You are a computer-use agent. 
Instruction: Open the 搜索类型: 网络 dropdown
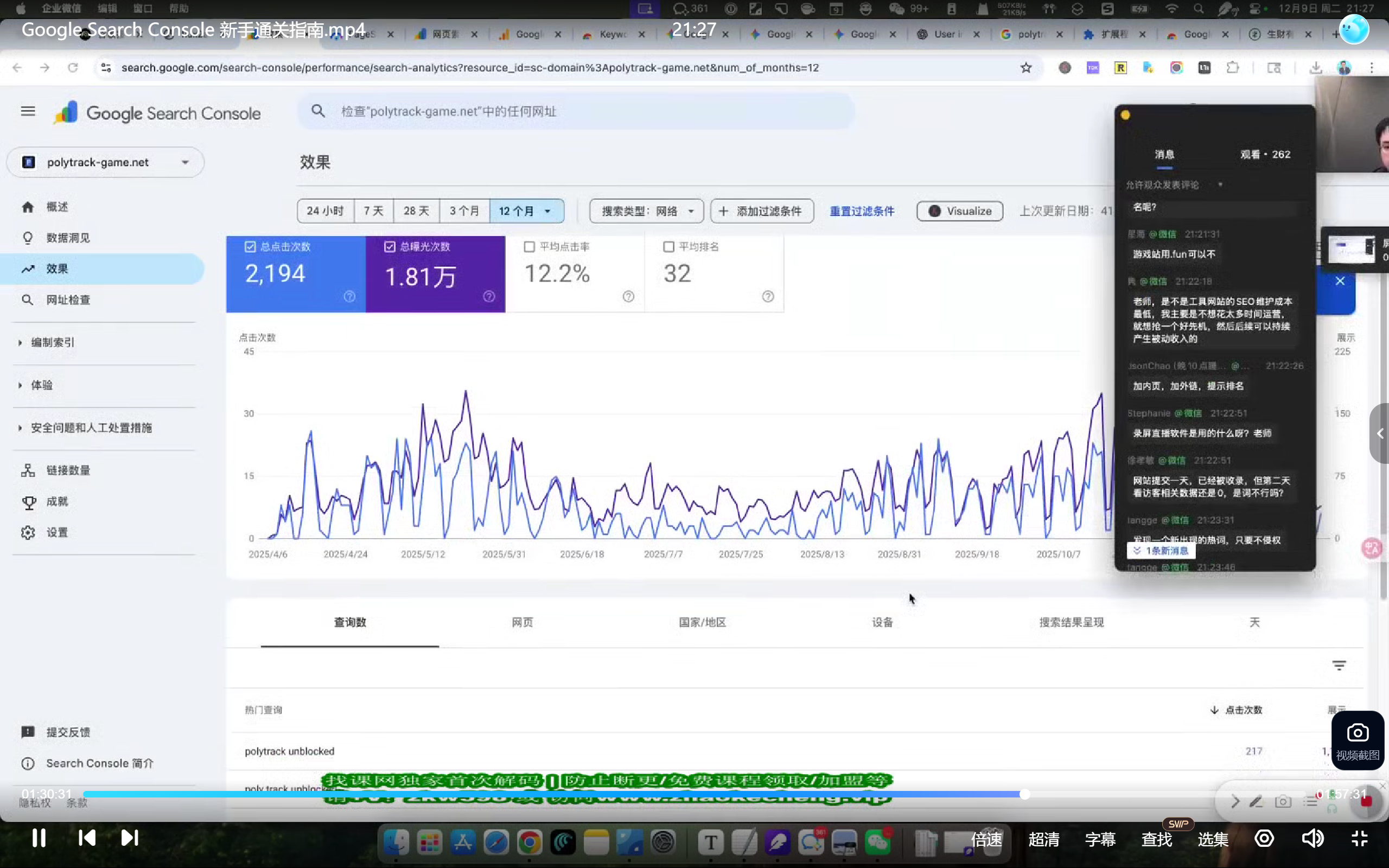point(647,211)
